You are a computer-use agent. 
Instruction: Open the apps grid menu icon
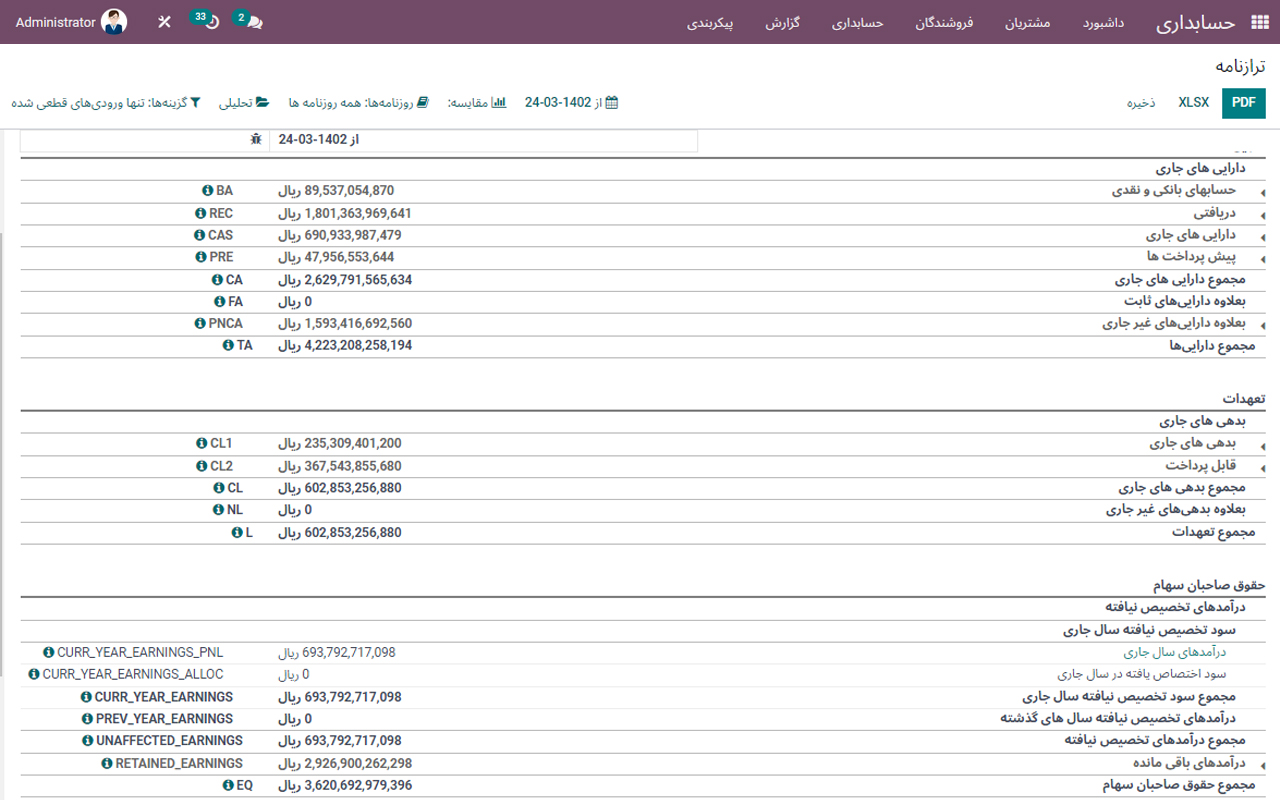pyautogui.click(x=1260, y=21)
